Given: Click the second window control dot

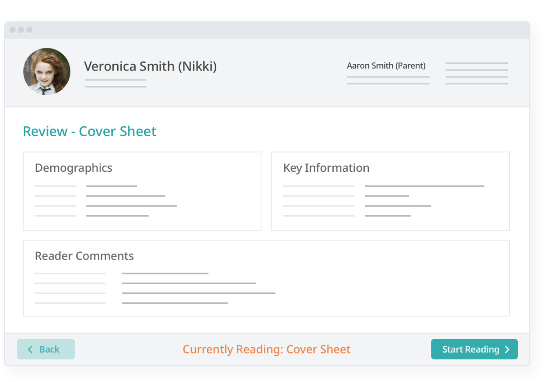Looking at the screenshot, I should click(21, 30).
